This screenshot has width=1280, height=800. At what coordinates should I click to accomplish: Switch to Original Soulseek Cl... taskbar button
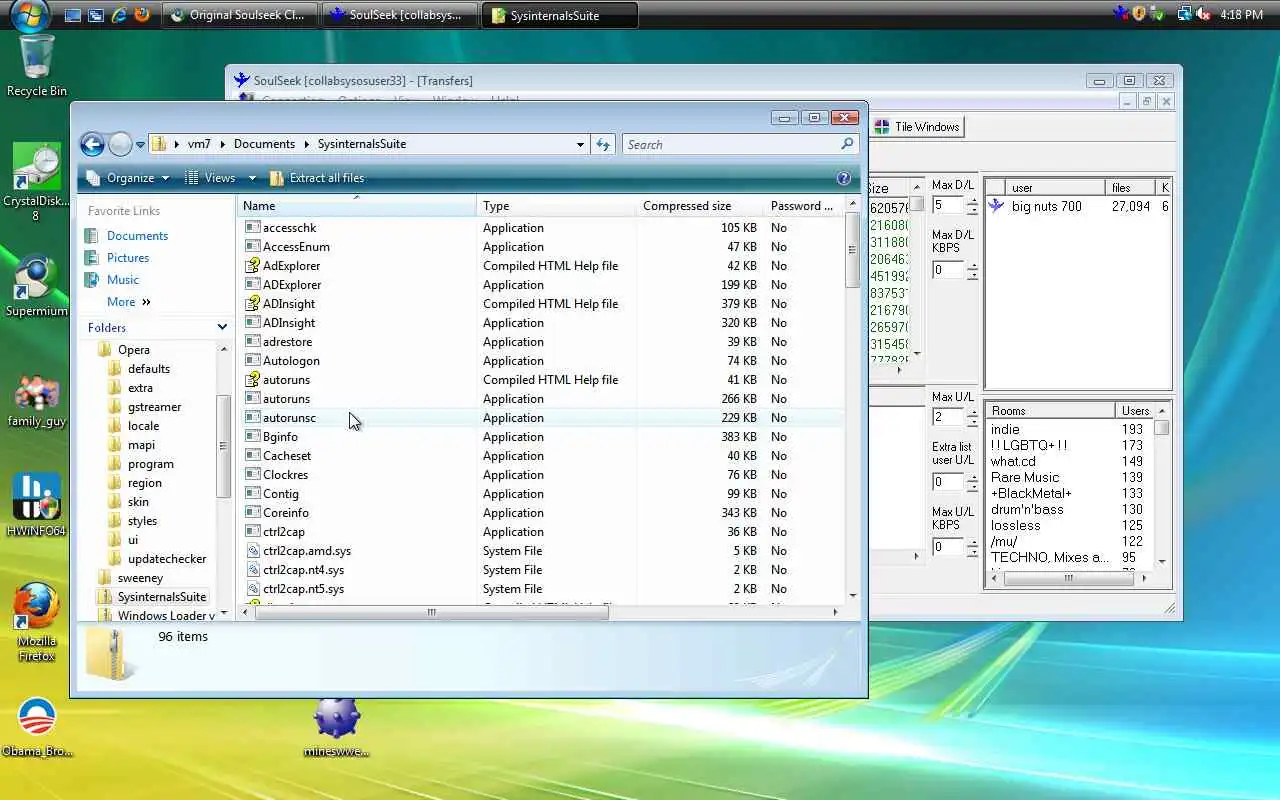(240, 15)
